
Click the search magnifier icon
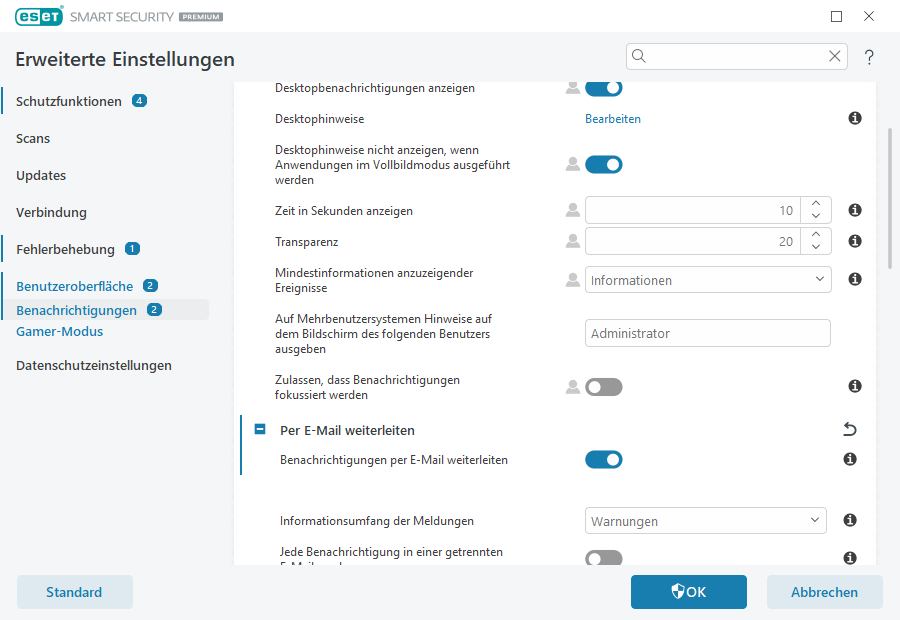[638, 56]
